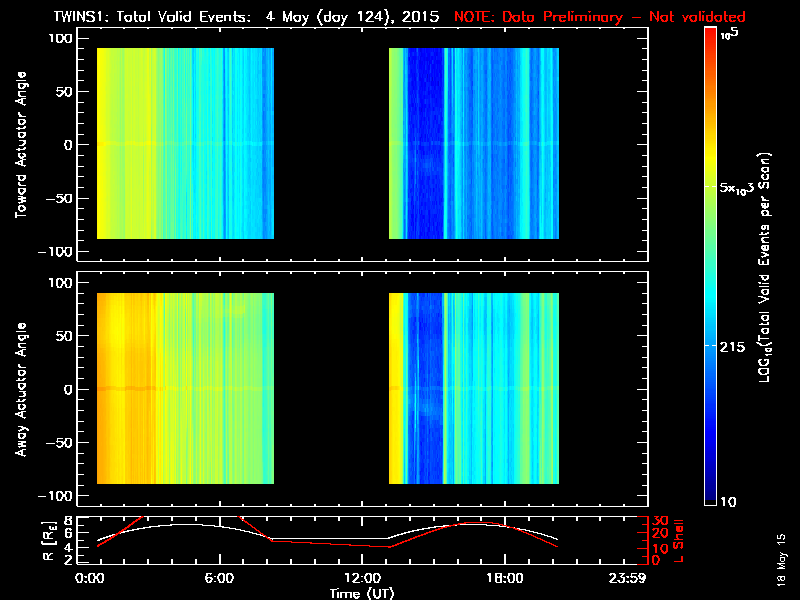Click the red top of the color bar
Image resolution: width=800 pixels, height=600 pixels.
click(x=710, y=35)
